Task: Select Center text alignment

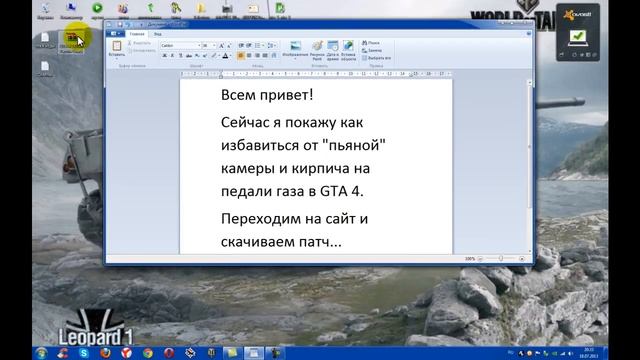Action: pyautogui.click(x=249, y=56)
